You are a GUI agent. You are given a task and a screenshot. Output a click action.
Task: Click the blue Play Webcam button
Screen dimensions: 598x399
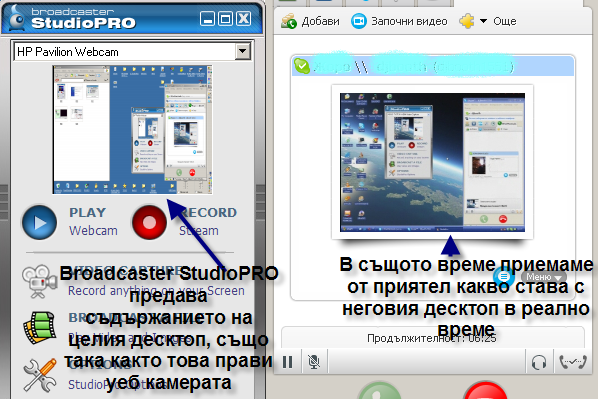click(x=40, y=222)
